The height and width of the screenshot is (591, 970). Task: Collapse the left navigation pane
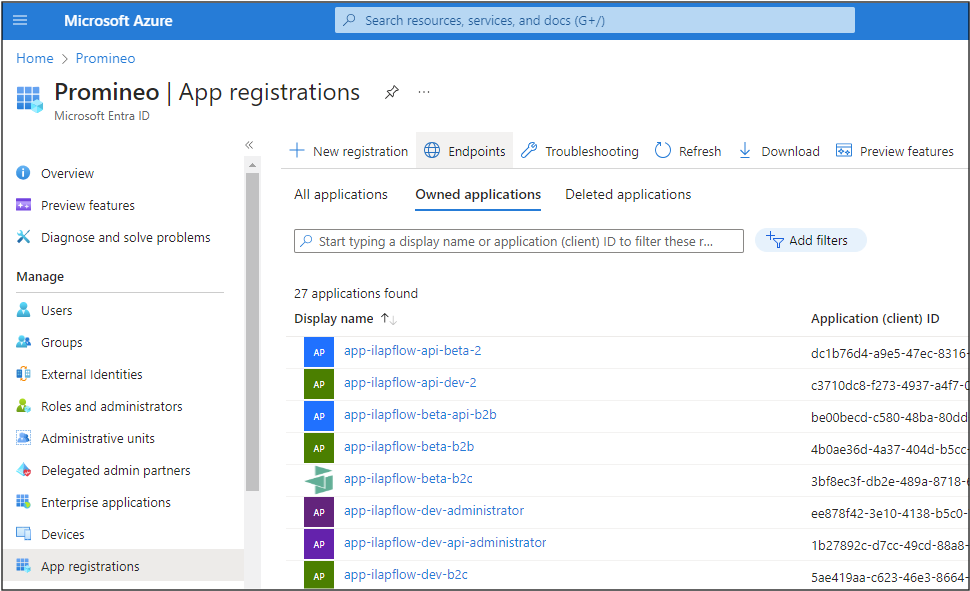(x=249, y=145)
